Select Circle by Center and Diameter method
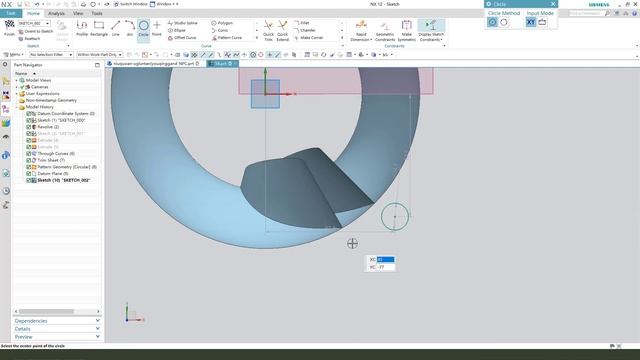 [492, 22]
